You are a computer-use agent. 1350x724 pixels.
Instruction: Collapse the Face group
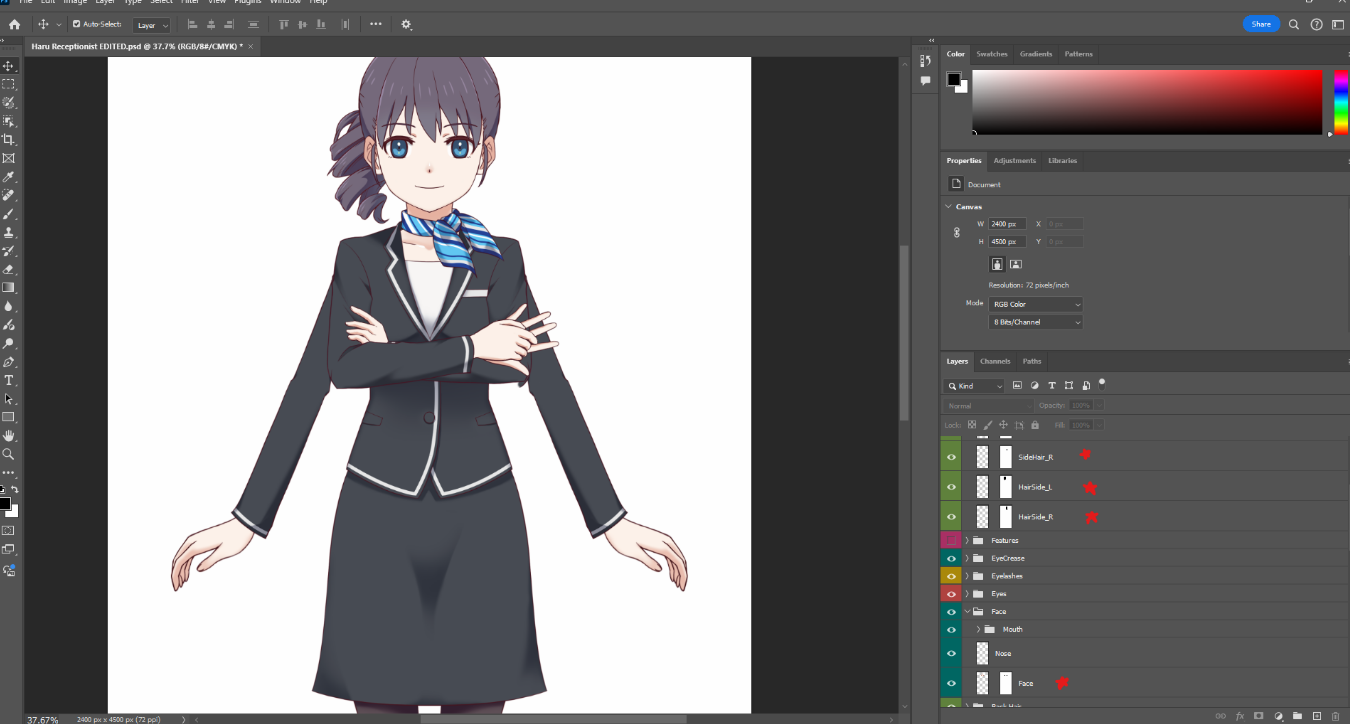click(x=967, y=611)
